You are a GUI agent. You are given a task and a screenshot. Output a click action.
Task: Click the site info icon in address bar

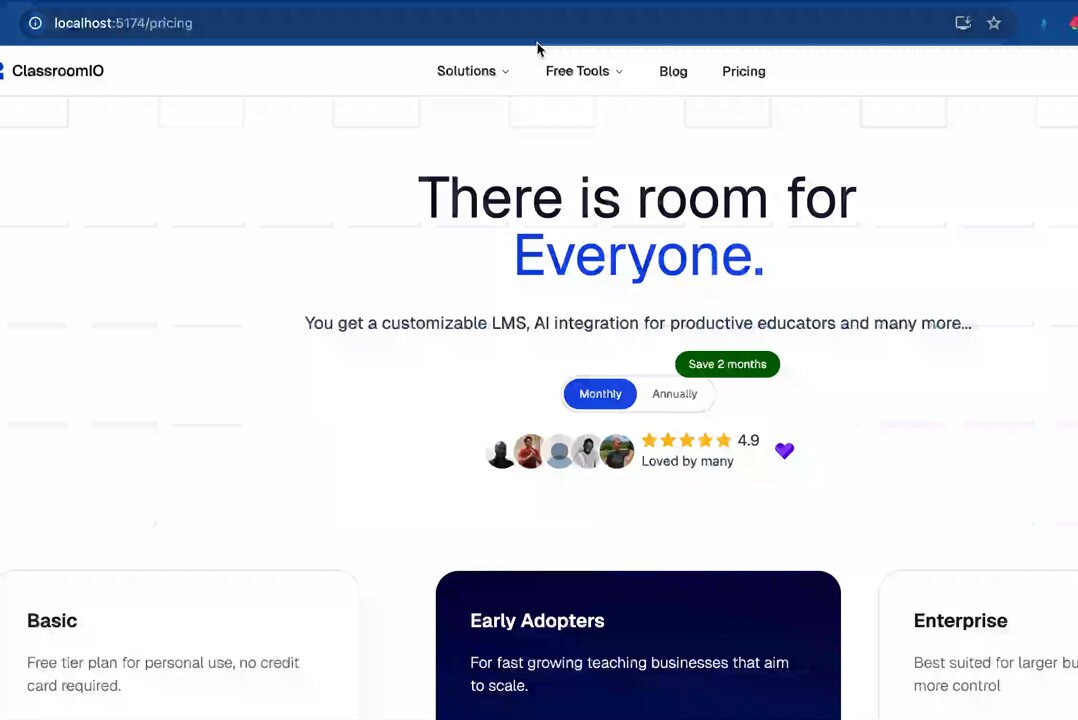pyautogui.click(x=35, y=23)
